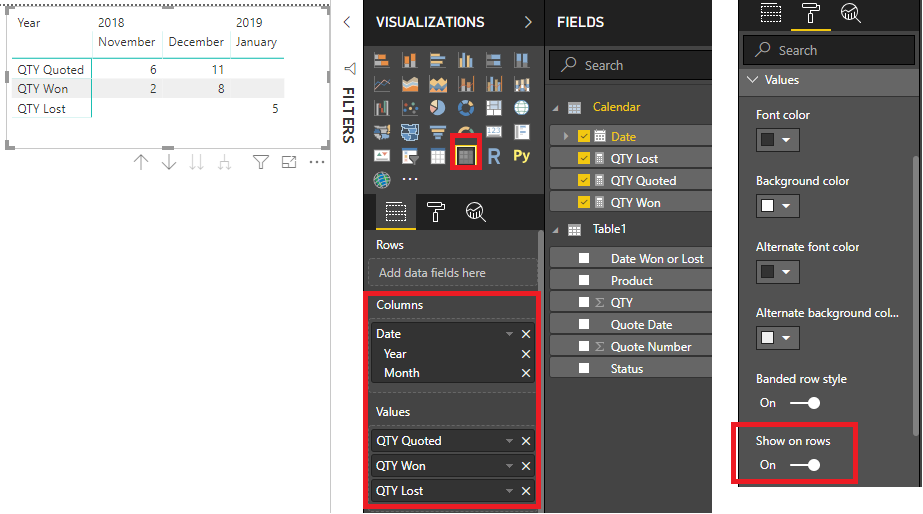Click the Fields search box

tap(631, 65)
